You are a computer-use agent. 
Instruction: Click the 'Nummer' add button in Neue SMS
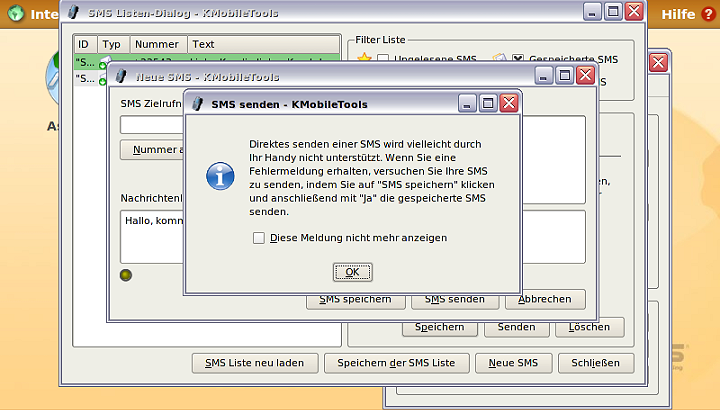[152, 150]
